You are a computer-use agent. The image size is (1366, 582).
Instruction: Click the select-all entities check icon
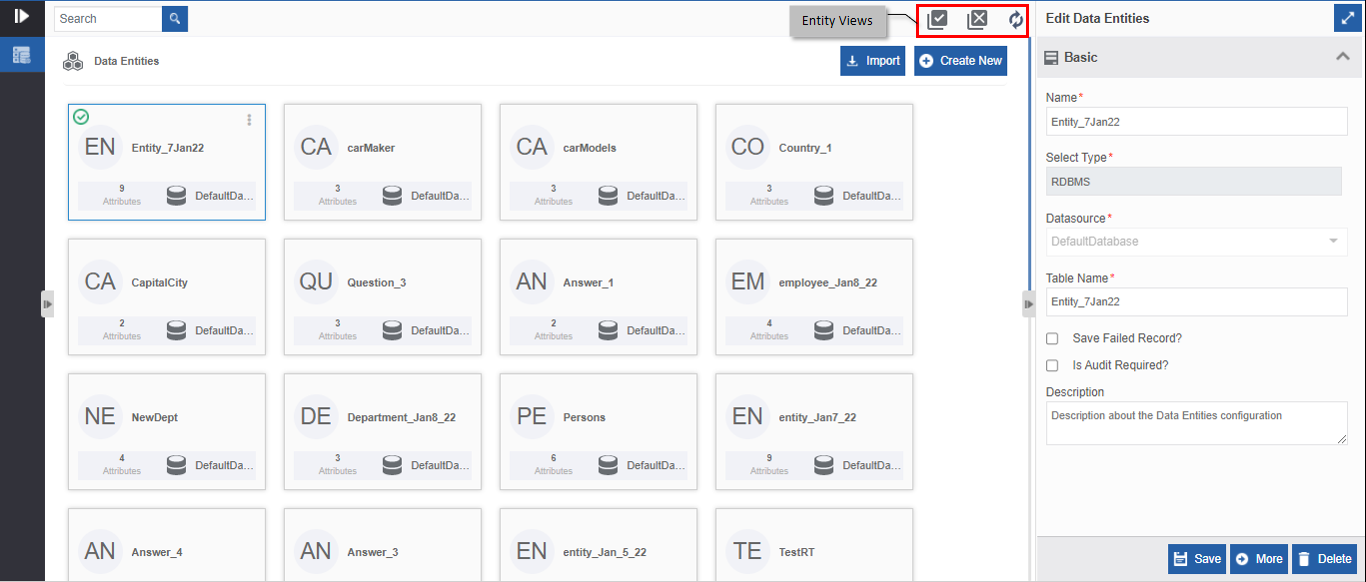pos(937,19)
